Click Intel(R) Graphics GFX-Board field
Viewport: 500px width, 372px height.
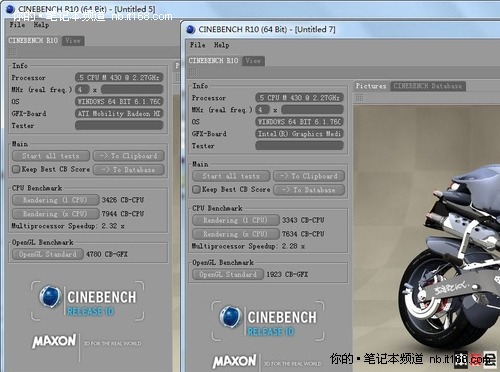click(299, 134)
